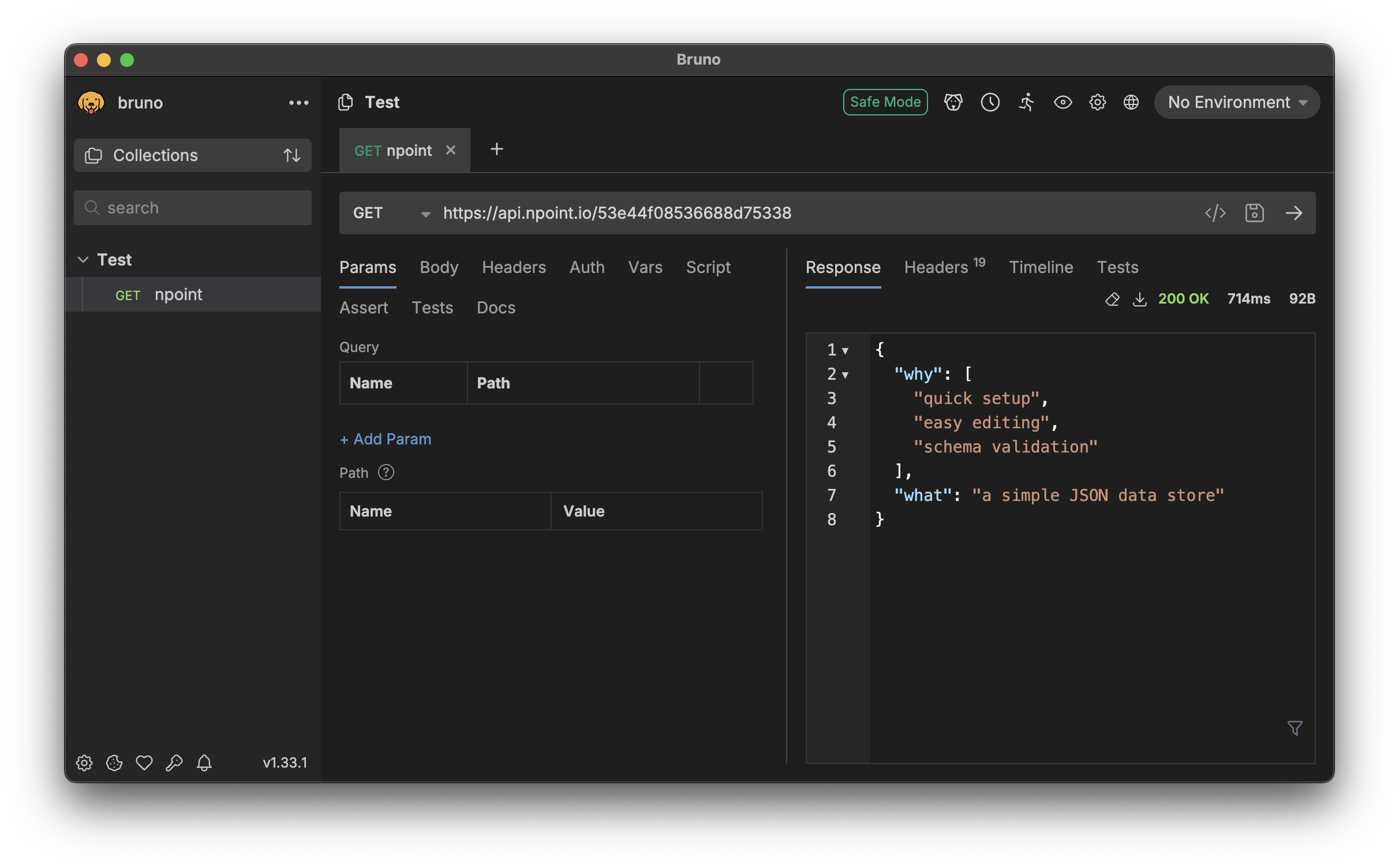
Task: Open collection settings gear icon
Action: [x=1097, y=102]
